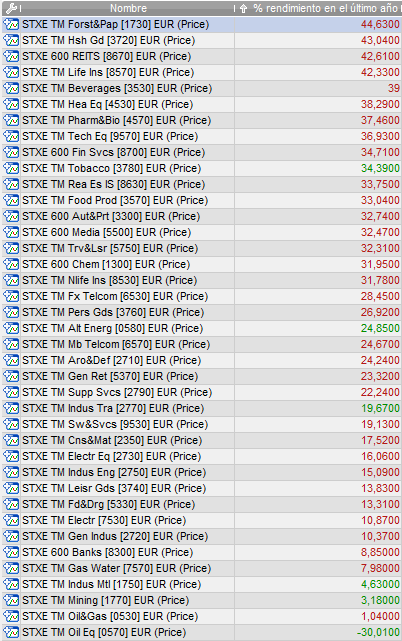The width and height of the screenshot is (402, 641).
Task: Click the 24,8500 value for Alt Energ
Action: pyautogui.click(x=380, y=328)
